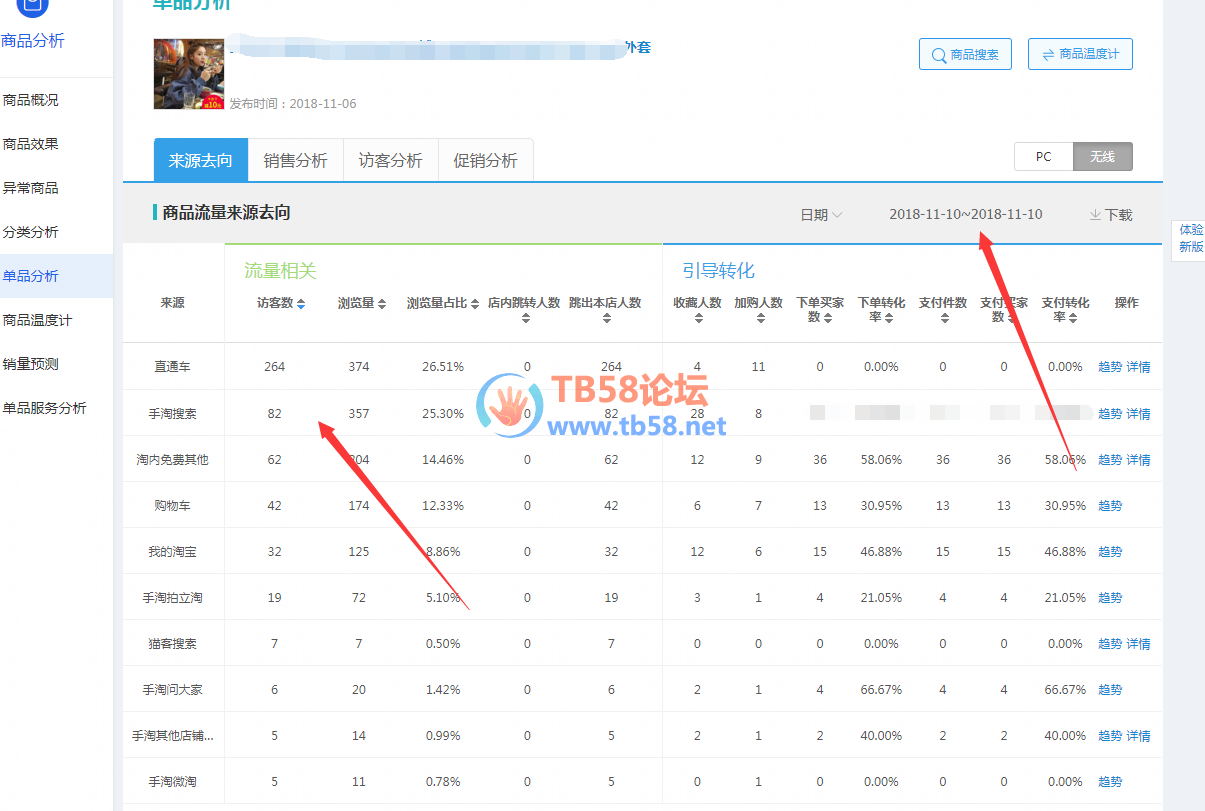Sort by 浏览量 column sort icon
The height and width of the screenshot is (811, 1205).
click(382, 304)
